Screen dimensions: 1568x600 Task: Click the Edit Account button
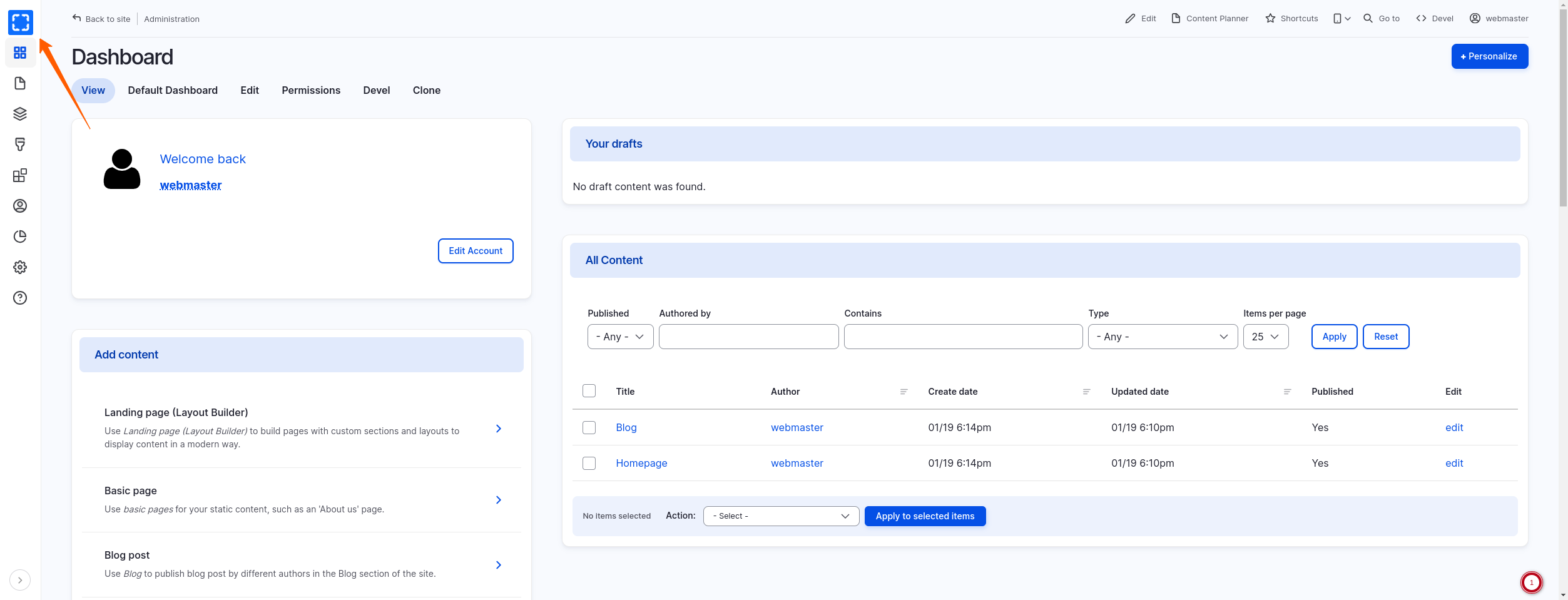click(x=475, y=251)
